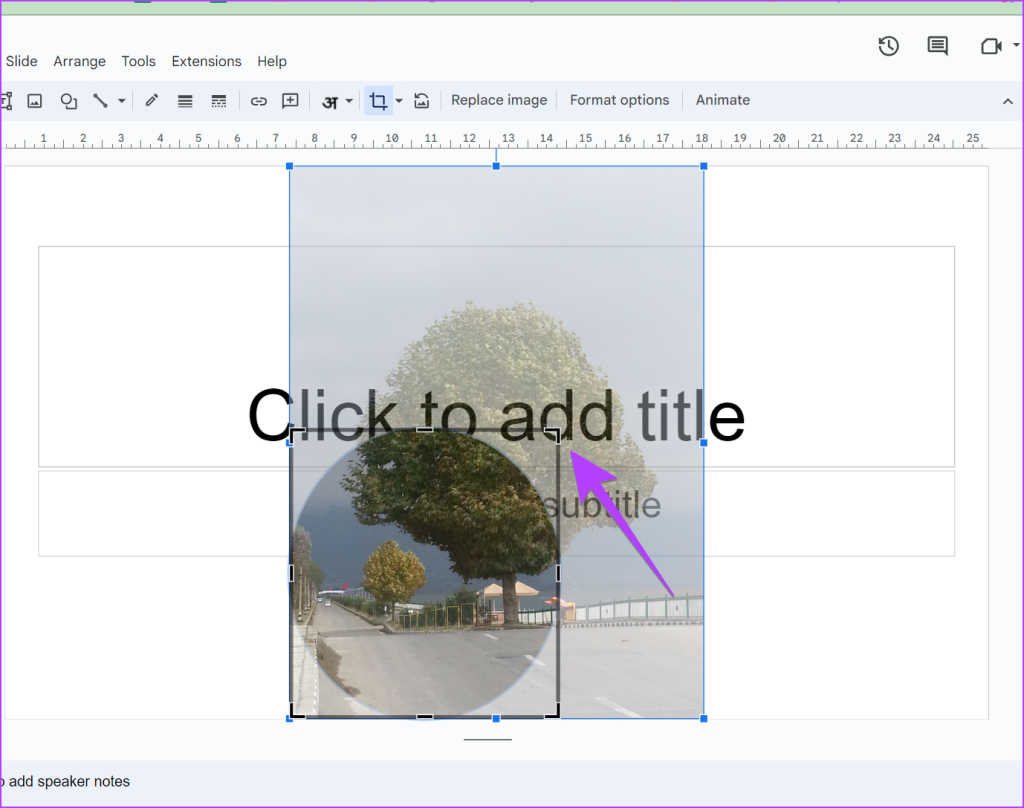Collapse the toolbar with the chevron
This screenshot has height=808, width=1024.
coord(1007,100)
